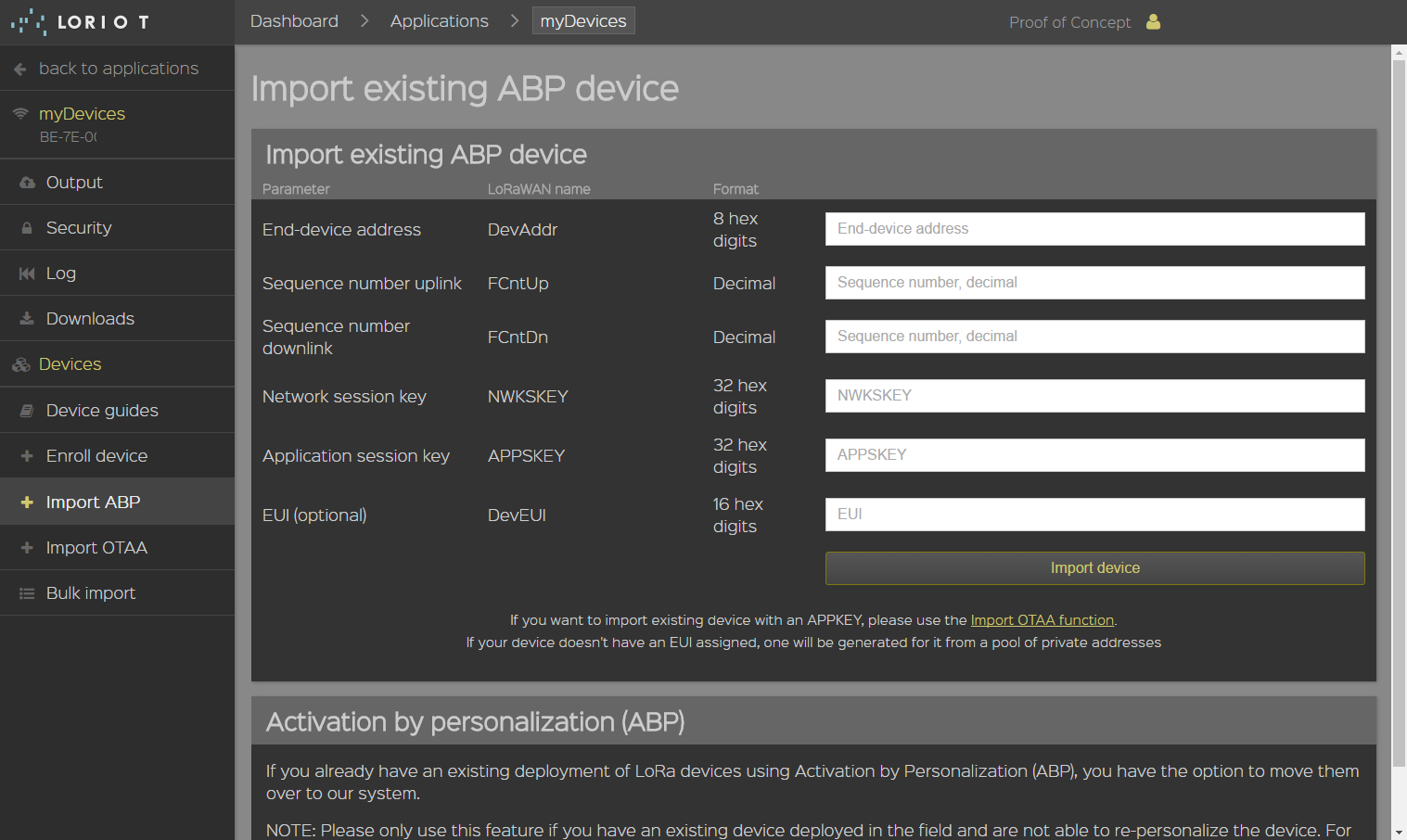
Task: Focus the uplink sequence number field
Action: 1094,283
